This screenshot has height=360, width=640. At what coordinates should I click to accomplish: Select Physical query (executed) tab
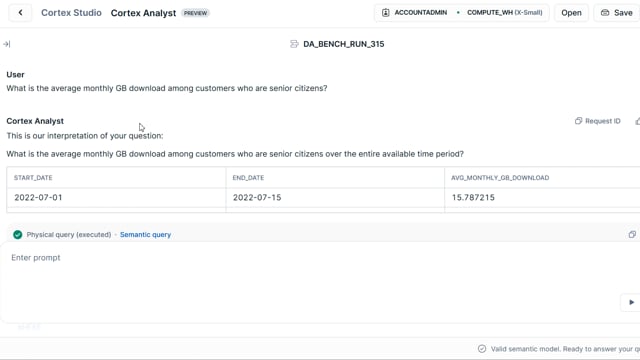(x=69, y=235)
